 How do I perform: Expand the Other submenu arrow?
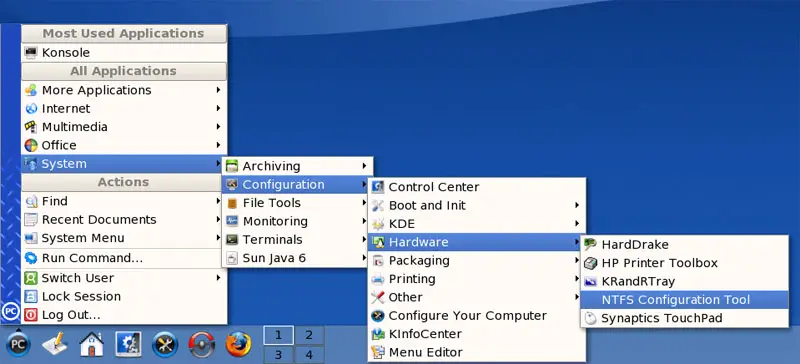coord(577,297)
